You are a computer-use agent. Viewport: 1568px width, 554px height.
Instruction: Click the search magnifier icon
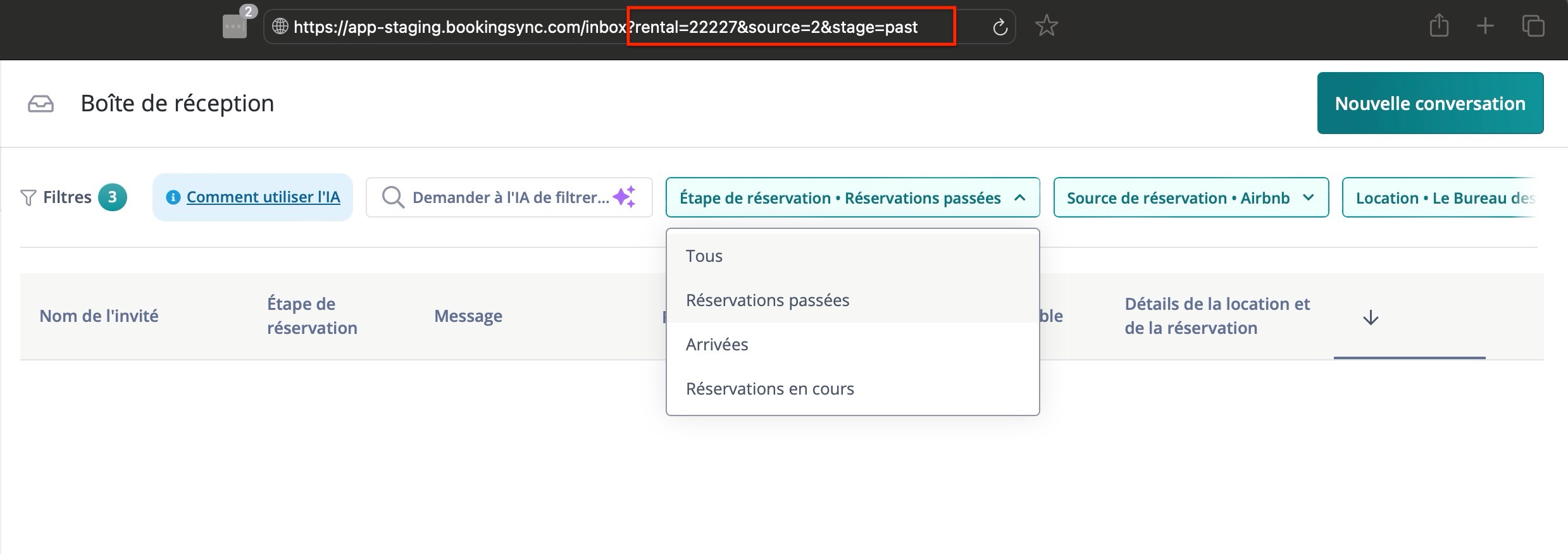point(393,197)
